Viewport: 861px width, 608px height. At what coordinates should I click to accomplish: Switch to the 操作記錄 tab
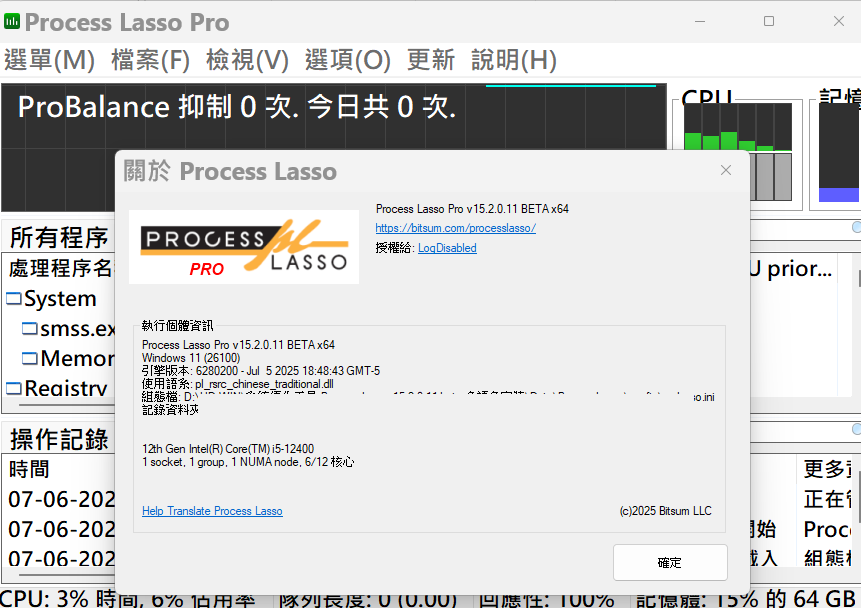point(59,439)
